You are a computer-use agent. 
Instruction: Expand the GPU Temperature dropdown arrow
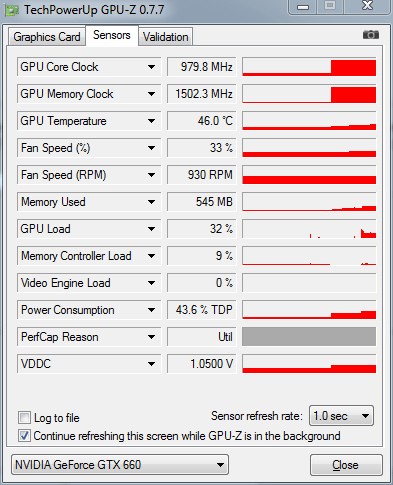click(x=151, y=121)
